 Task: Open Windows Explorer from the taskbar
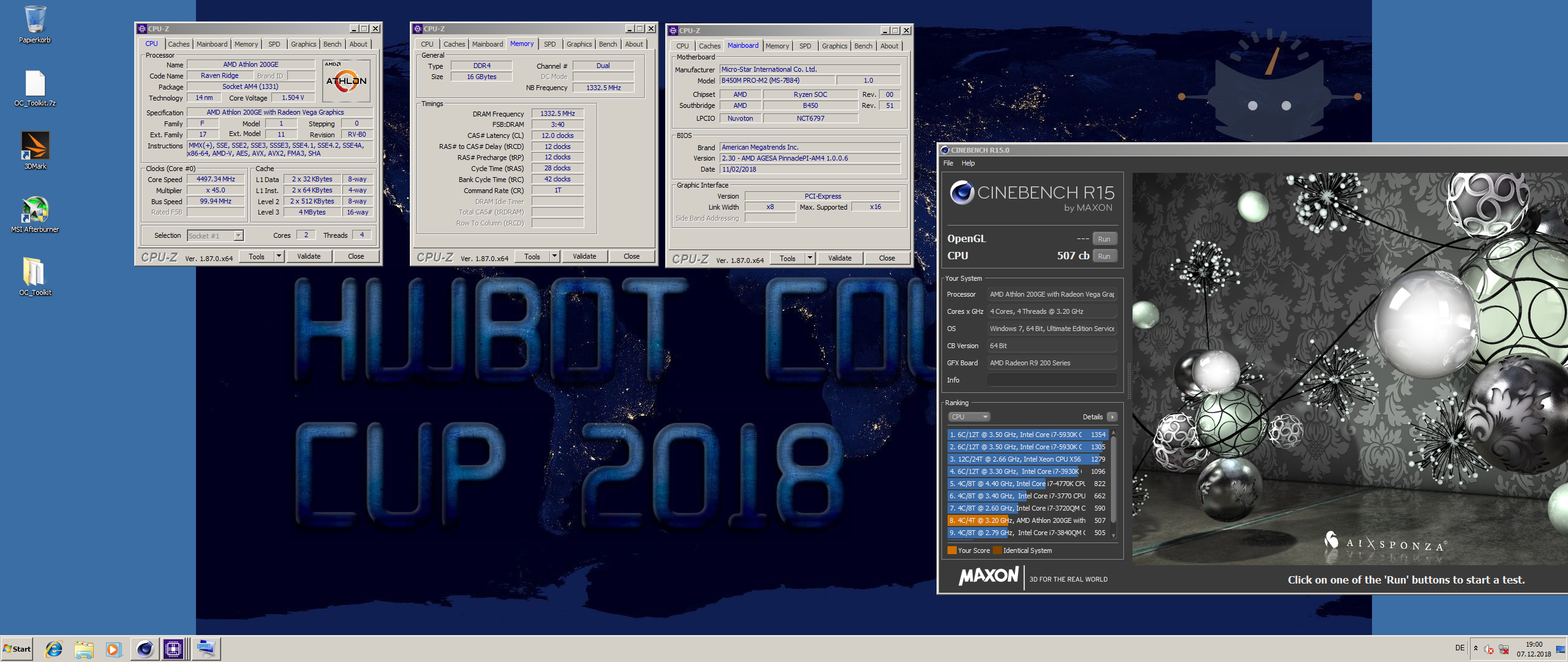tap(84, 649)
